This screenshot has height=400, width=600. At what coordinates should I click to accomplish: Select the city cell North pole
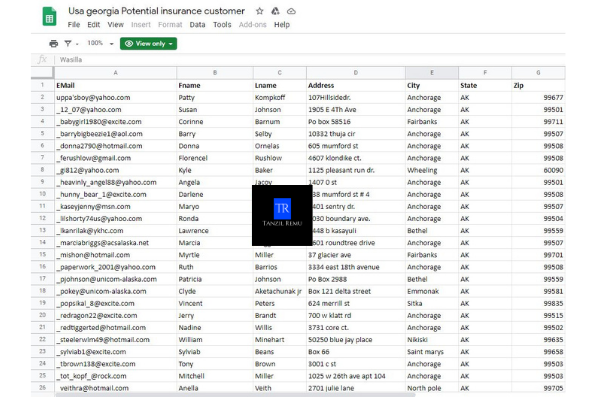(432, 387)
